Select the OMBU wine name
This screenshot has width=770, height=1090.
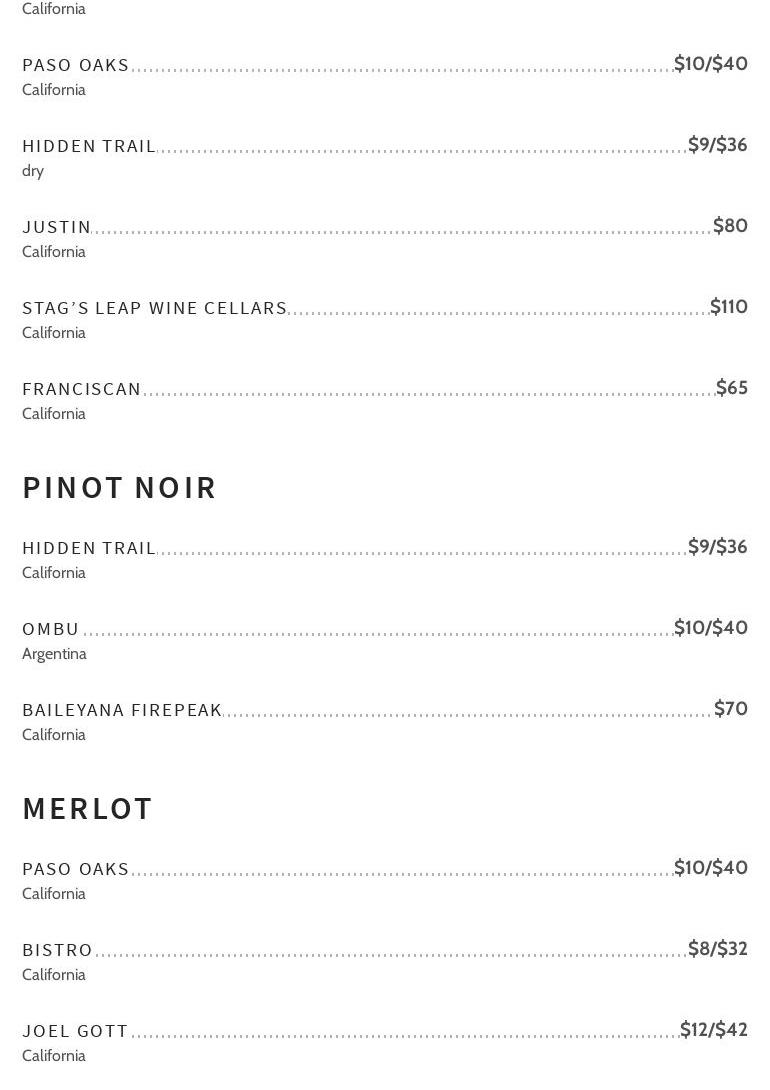tap(51, 630)
